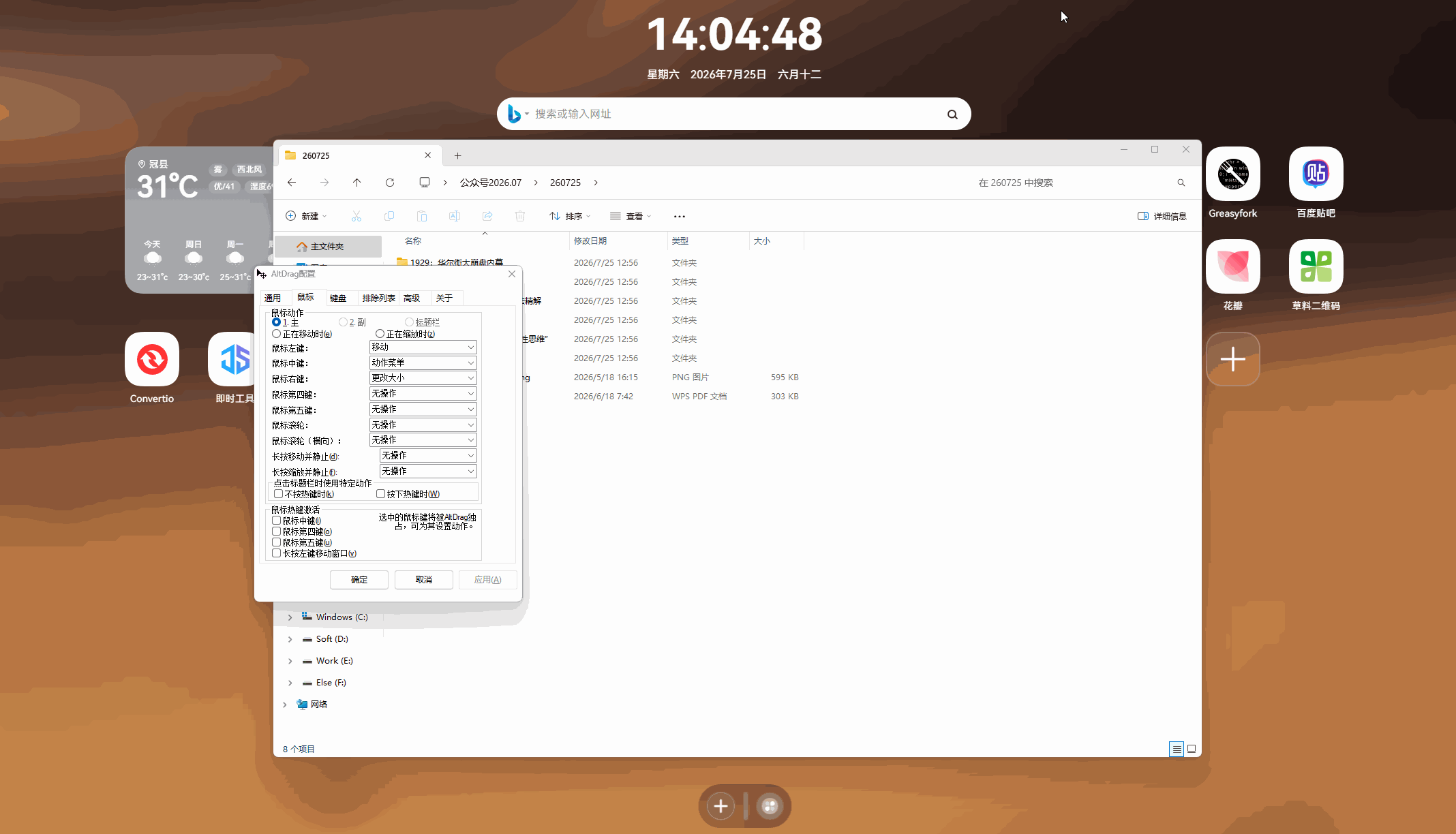Viewport: 1456px width, 834px height.
Task: Check the 不按热键时 checkbox
Action: coord(278,494)
